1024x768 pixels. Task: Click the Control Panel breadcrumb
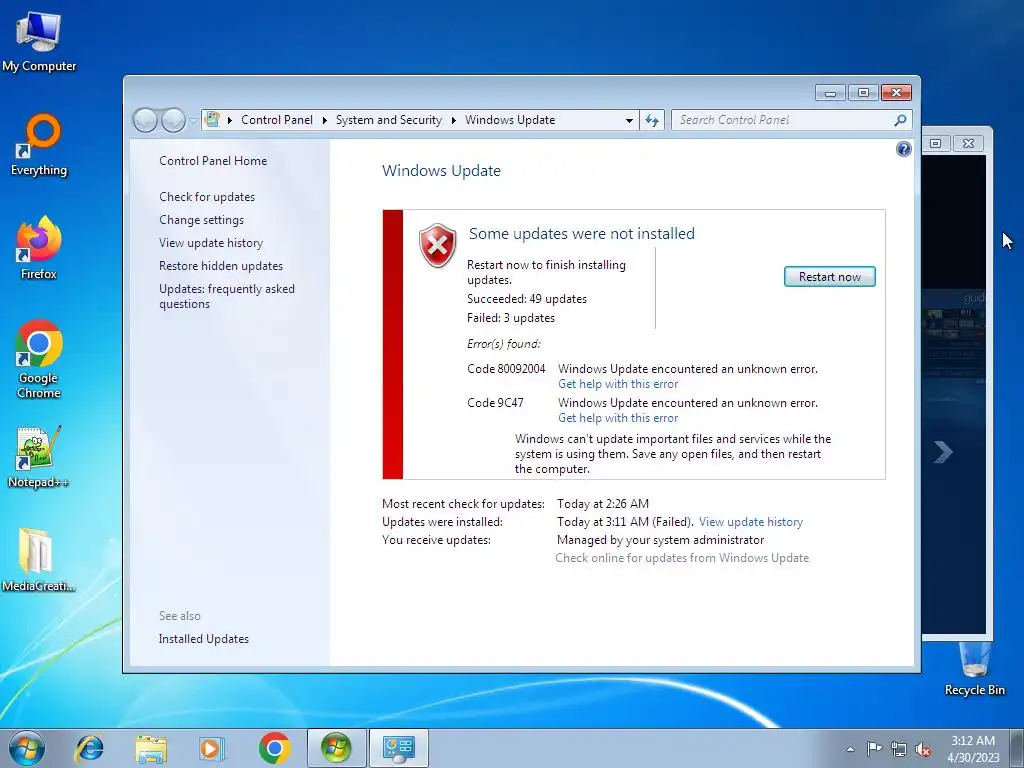point(277,120)
